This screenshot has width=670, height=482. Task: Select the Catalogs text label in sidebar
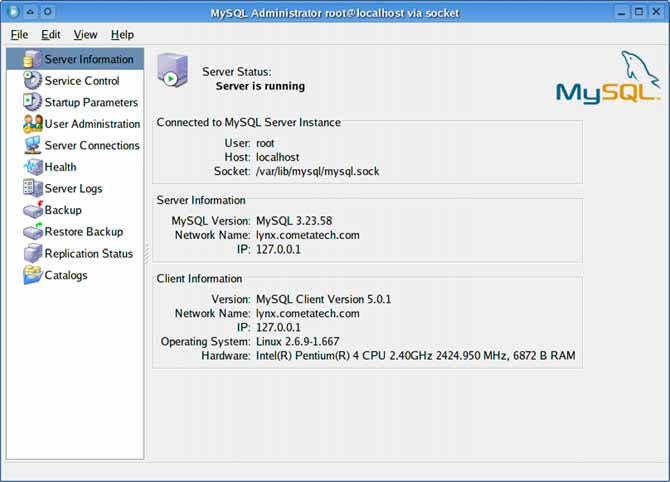coord(66,276)
